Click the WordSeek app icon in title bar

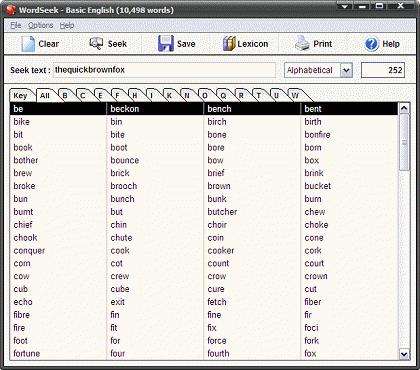(11, 9)
